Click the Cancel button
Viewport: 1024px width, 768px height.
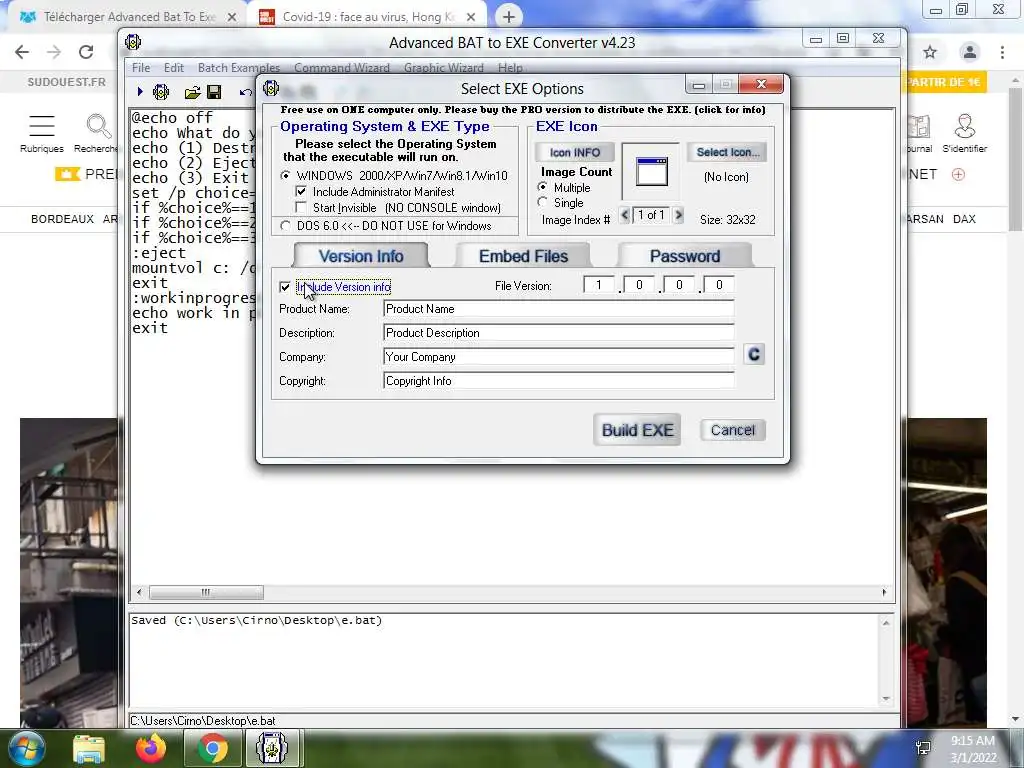click(733, 430)
